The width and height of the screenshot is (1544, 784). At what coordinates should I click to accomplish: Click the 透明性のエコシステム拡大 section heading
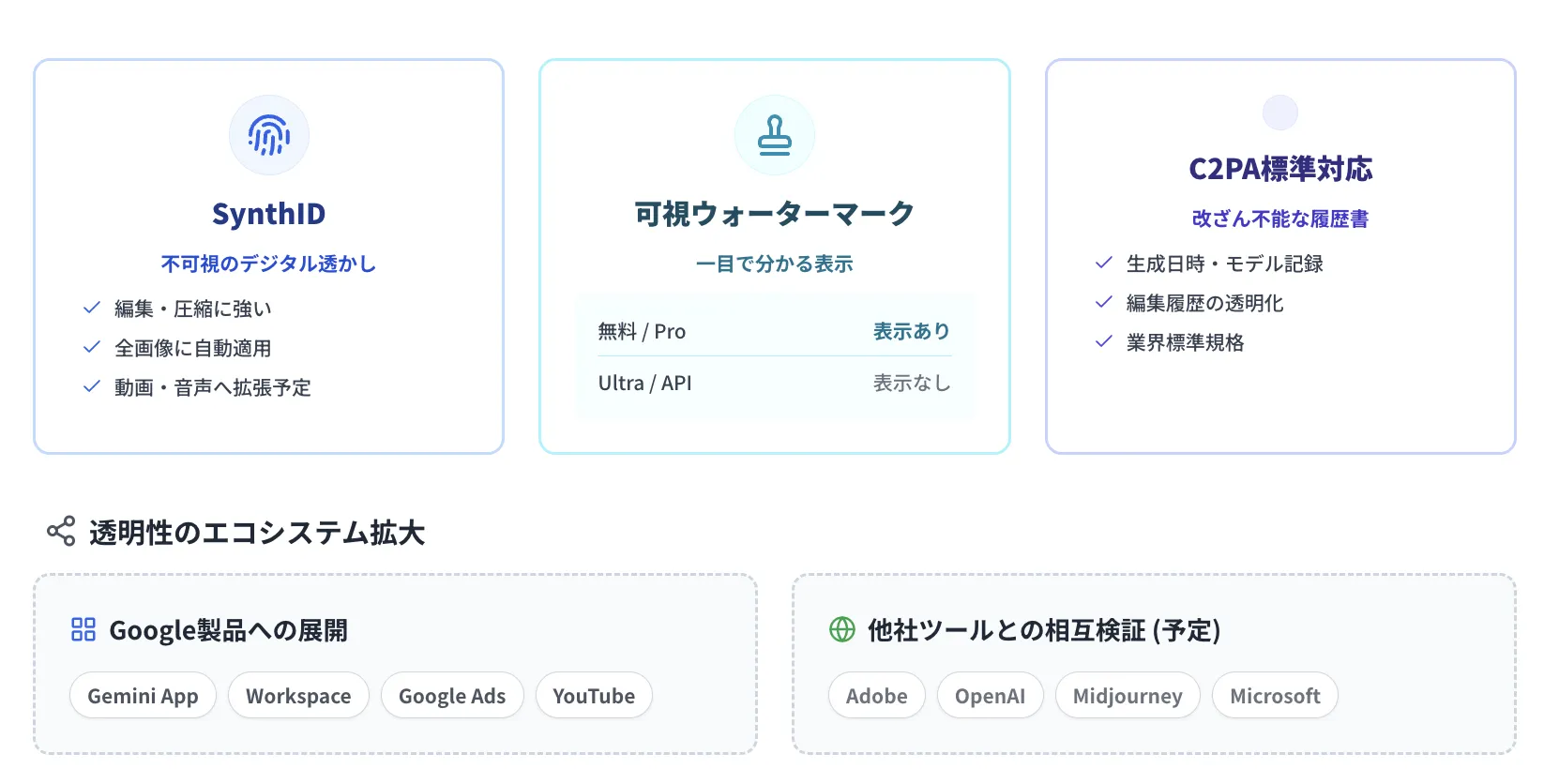(257, 532)
